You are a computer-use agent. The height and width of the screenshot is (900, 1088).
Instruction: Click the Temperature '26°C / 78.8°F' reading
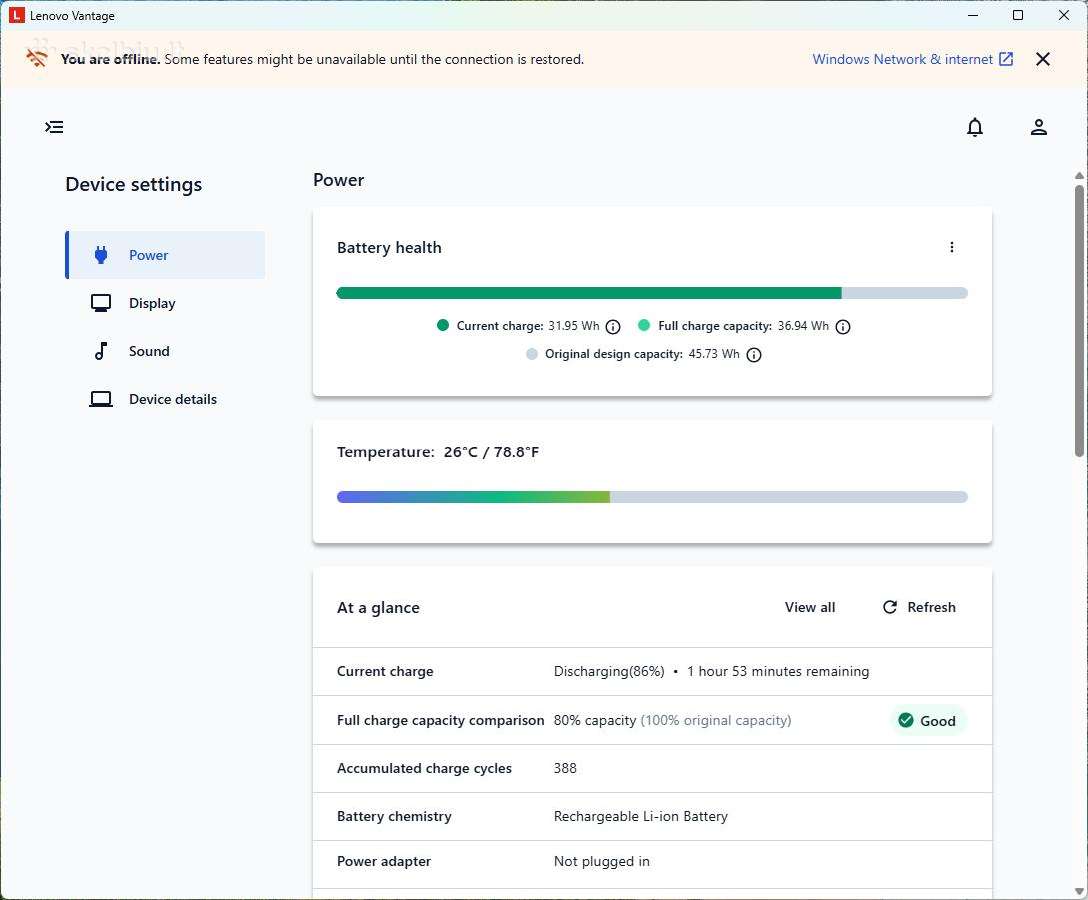pos(491,452)
